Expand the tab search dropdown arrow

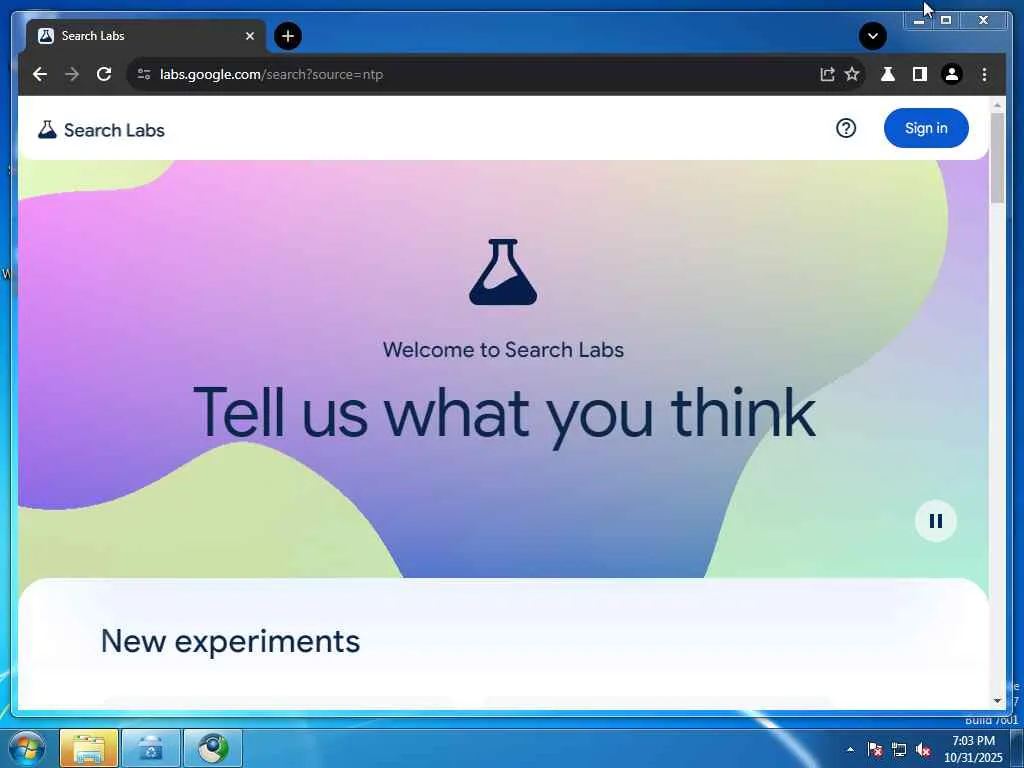coord(872,36)
